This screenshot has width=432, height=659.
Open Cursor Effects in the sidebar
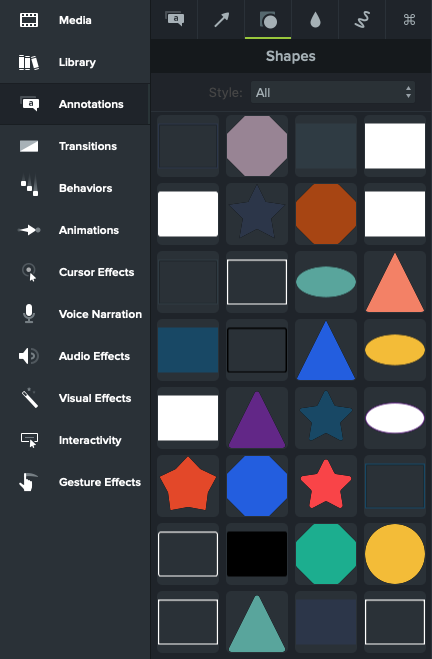coord(75,272)
